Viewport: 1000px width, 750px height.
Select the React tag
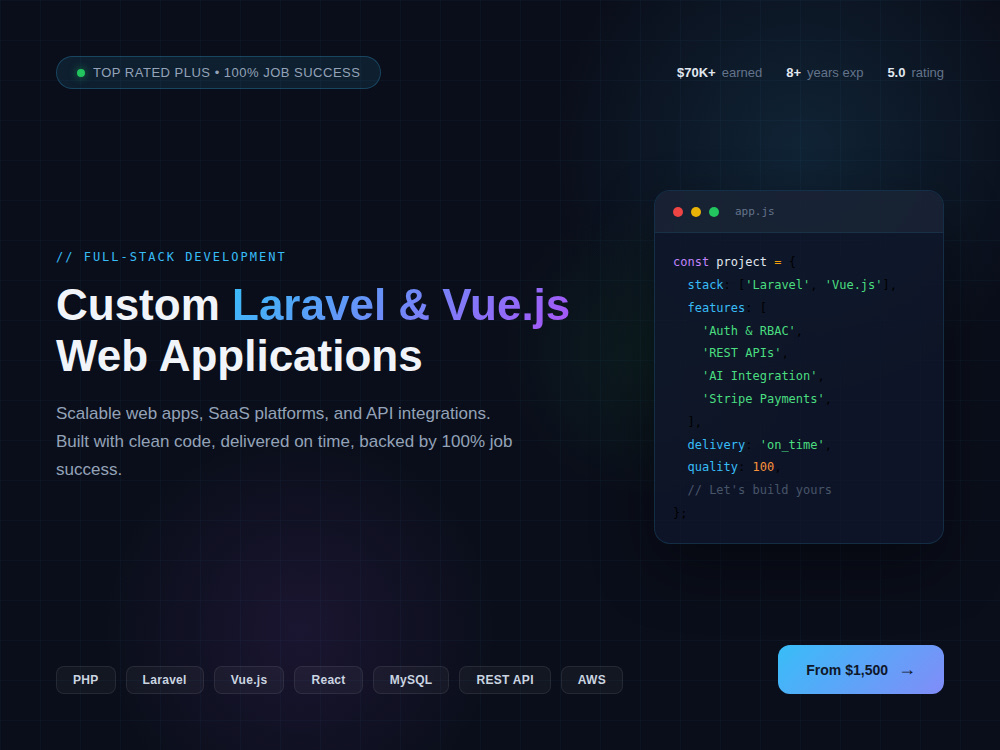point(328,680)
